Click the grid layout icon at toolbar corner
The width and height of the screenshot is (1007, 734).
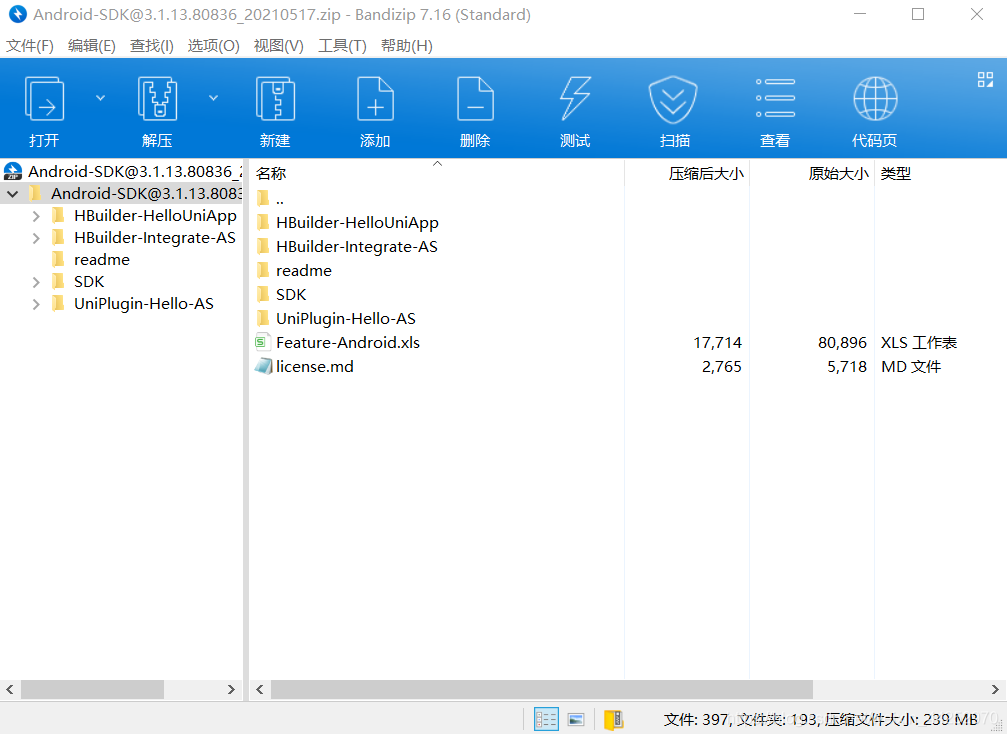985,80
